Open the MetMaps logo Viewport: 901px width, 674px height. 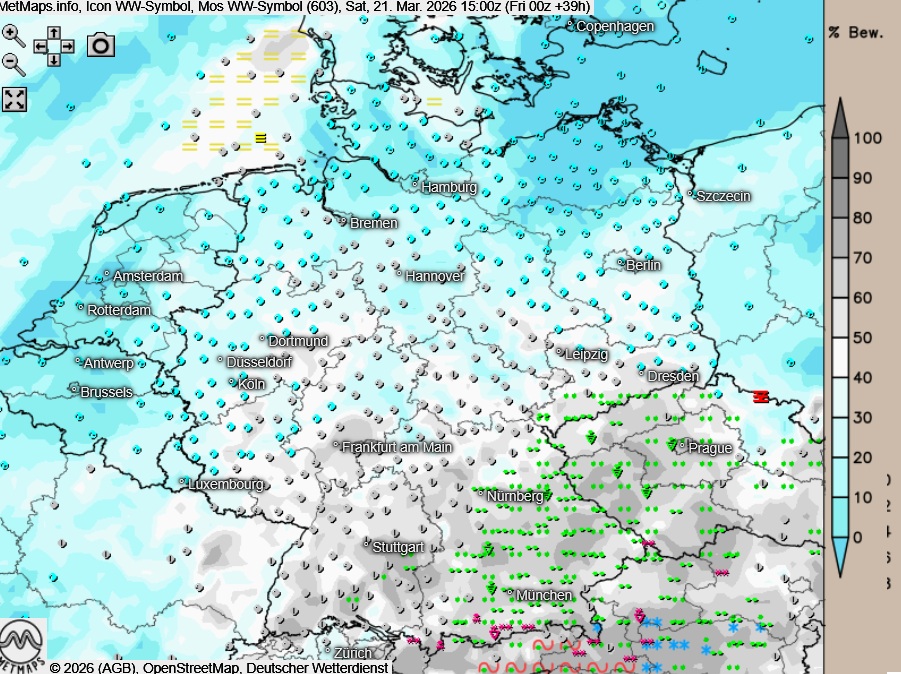[22, 645]
